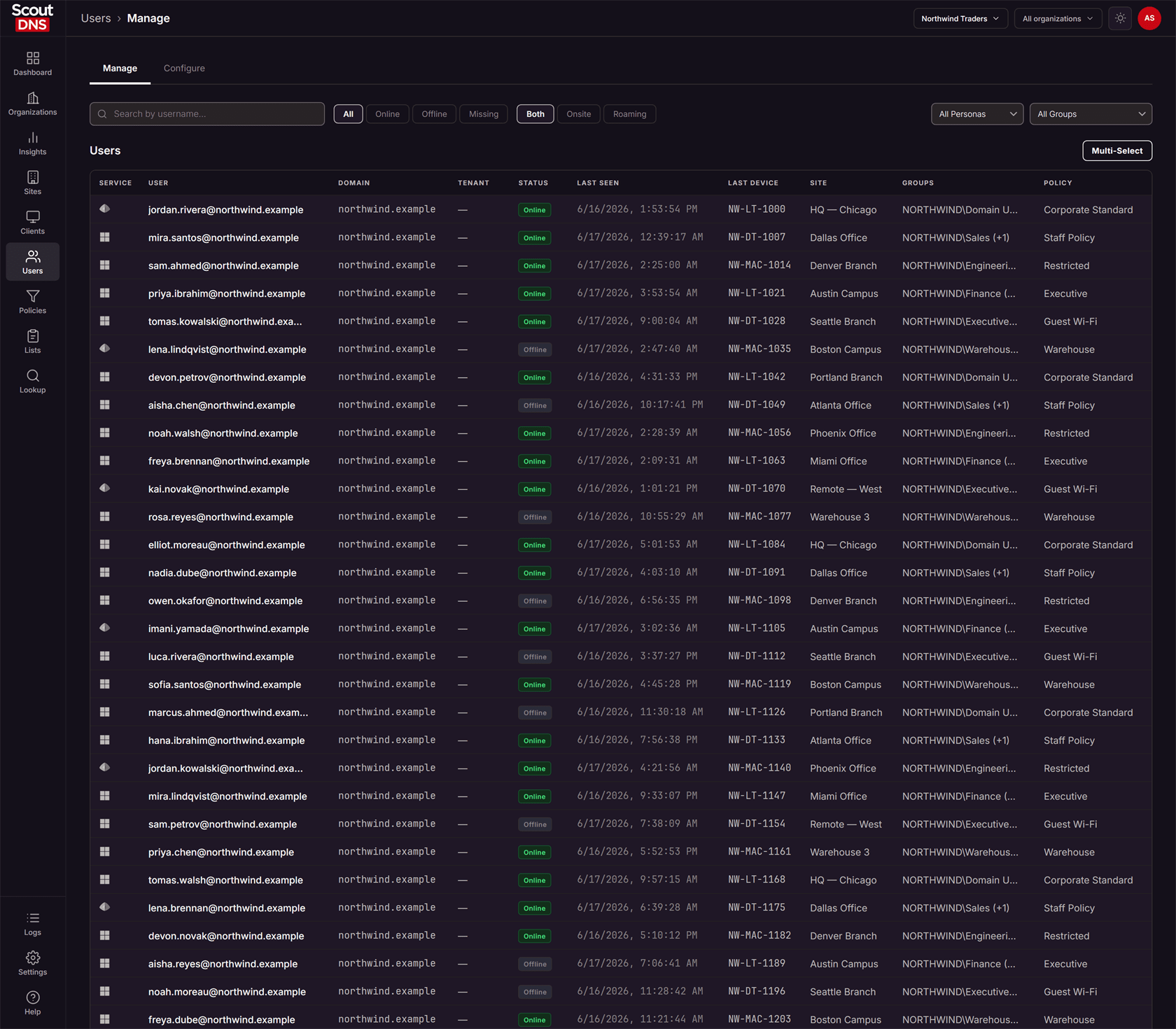
Task: Click last seen 6/17/2026, 7:38:09 AM
Action: tap(637, 824)
